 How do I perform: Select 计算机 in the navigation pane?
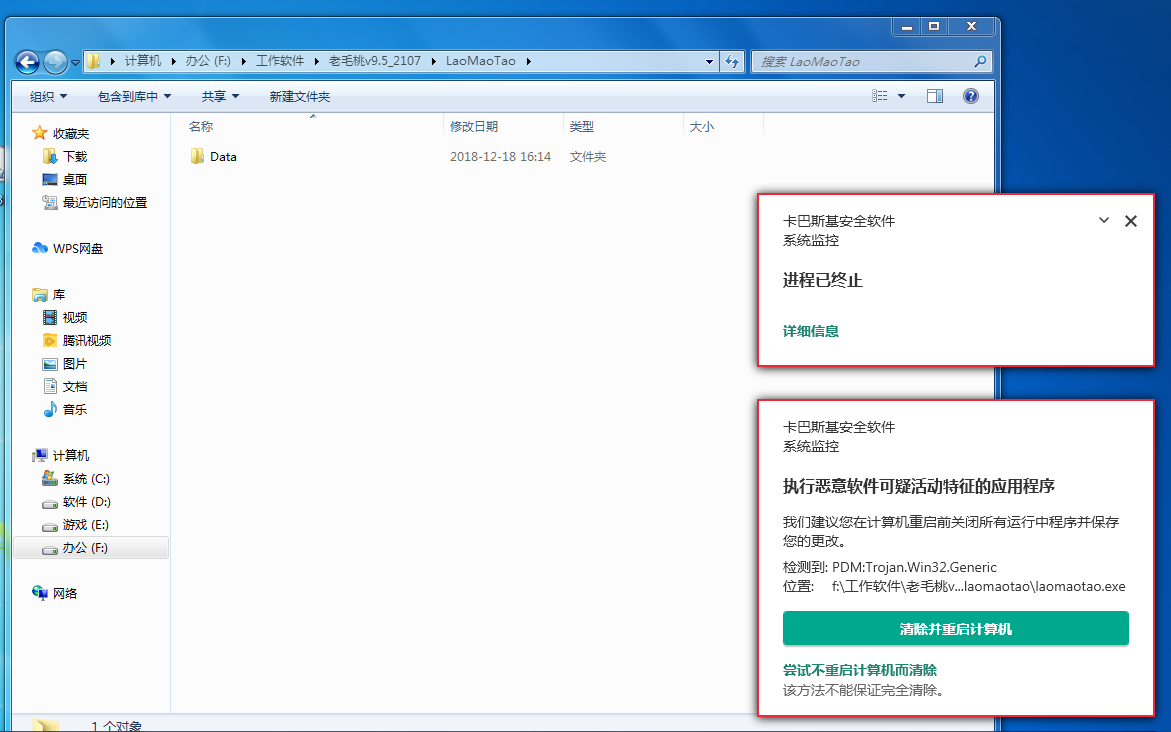coord(70,456)
